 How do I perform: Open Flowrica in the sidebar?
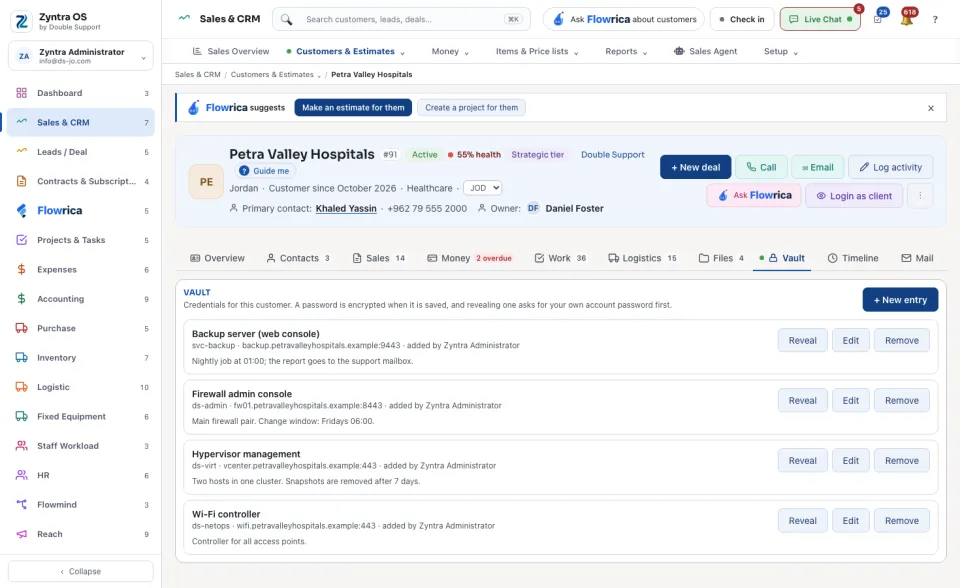click(x=81, y=211)
